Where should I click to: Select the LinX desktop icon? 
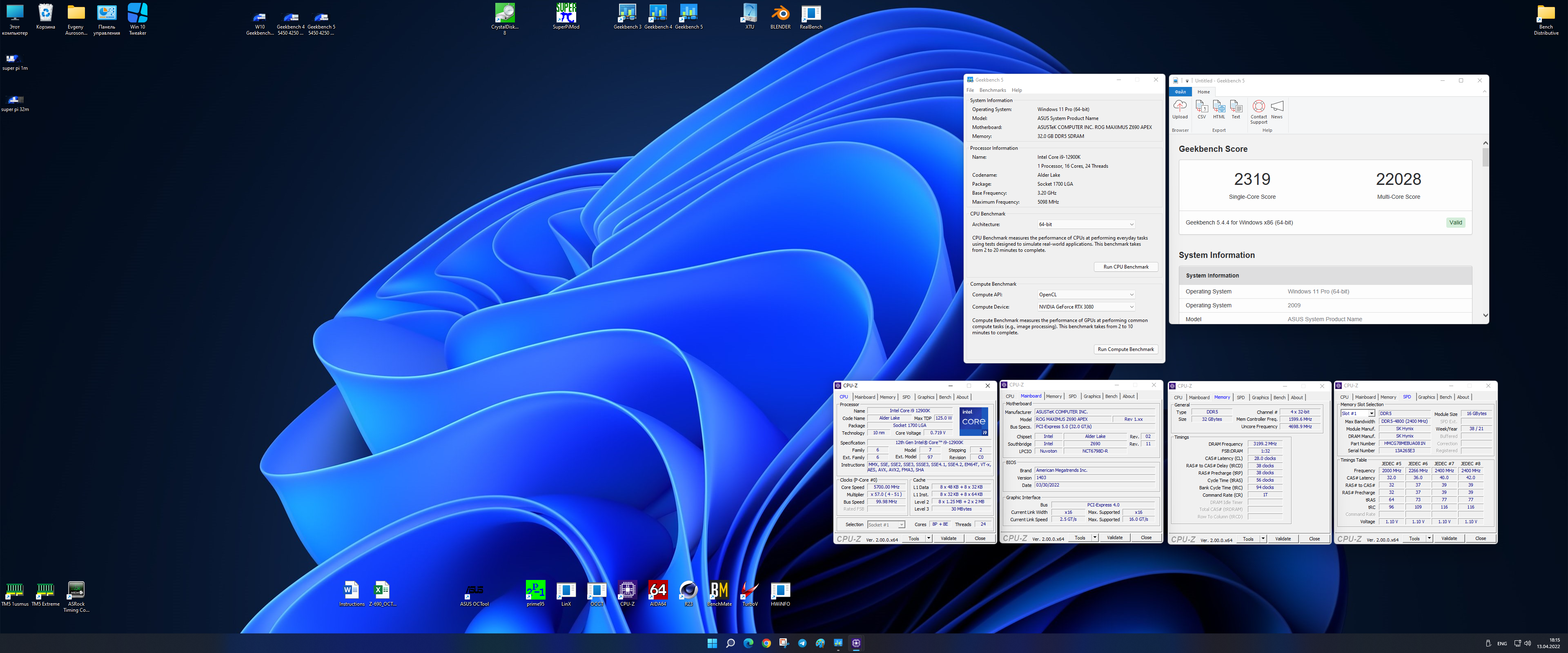point(566,593)
